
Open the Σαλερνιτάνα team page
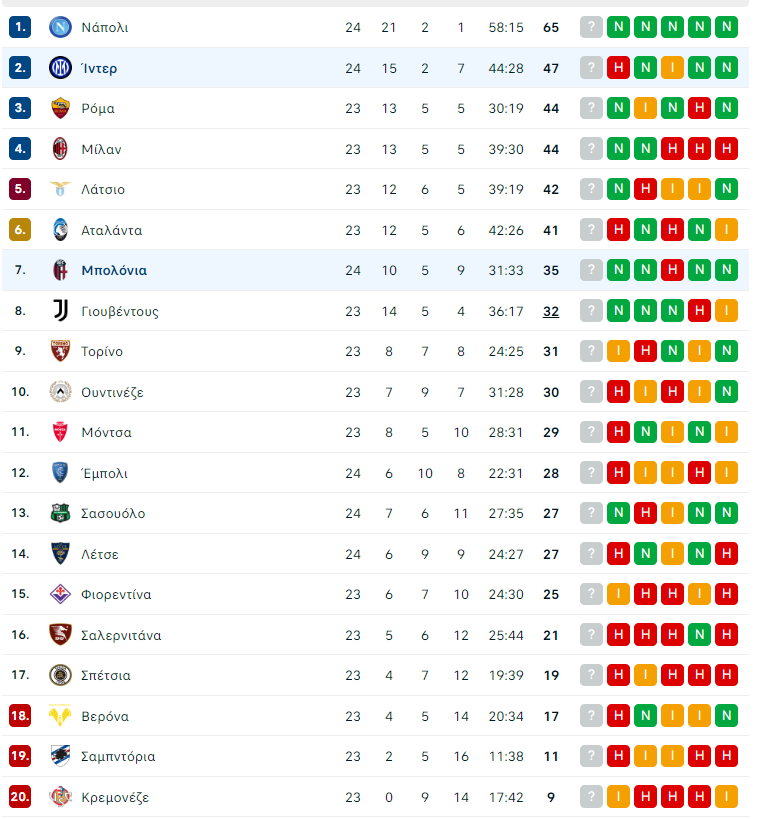[x=121, y=635]
